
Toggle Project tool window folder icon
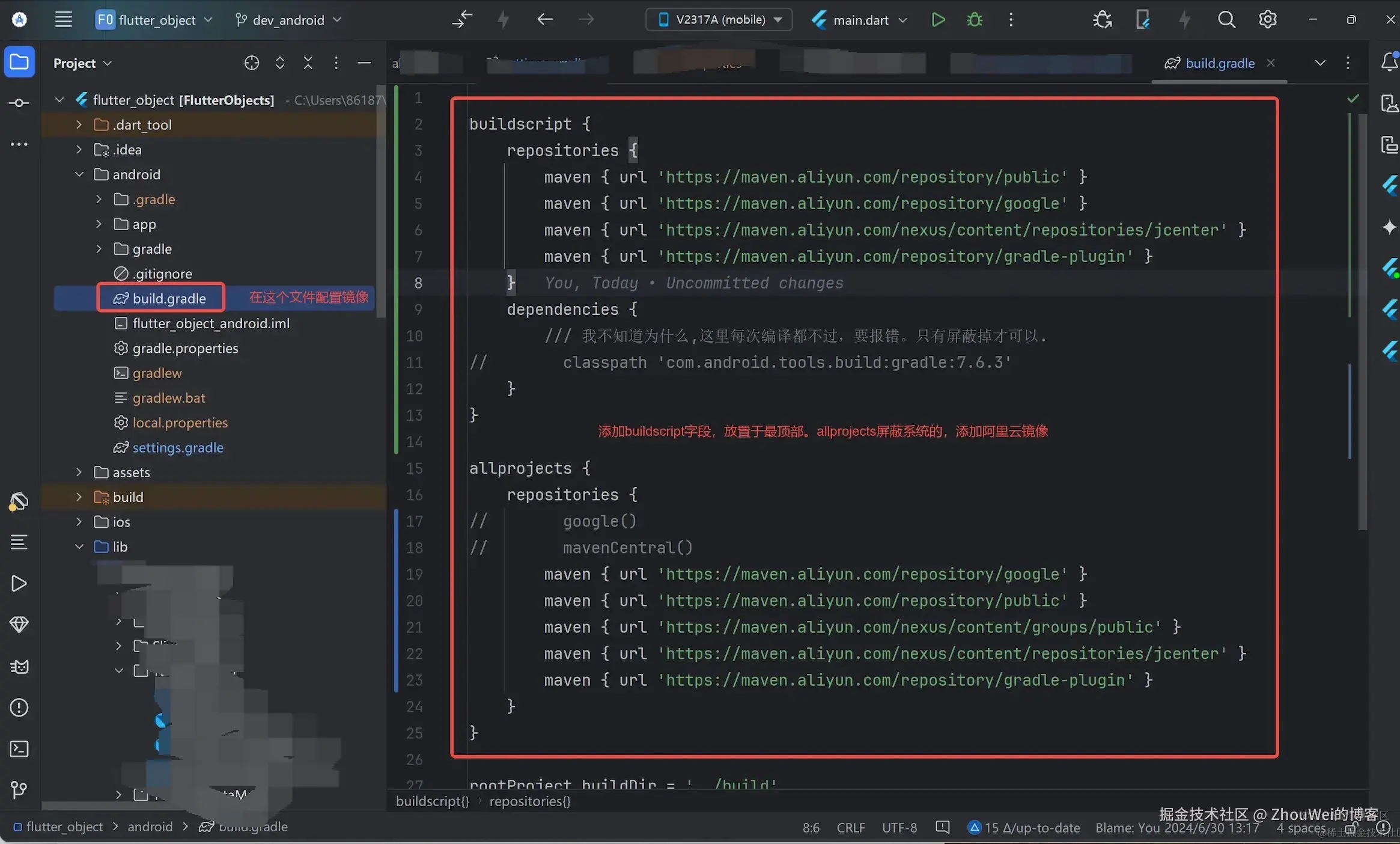click(x=19, y=62)
